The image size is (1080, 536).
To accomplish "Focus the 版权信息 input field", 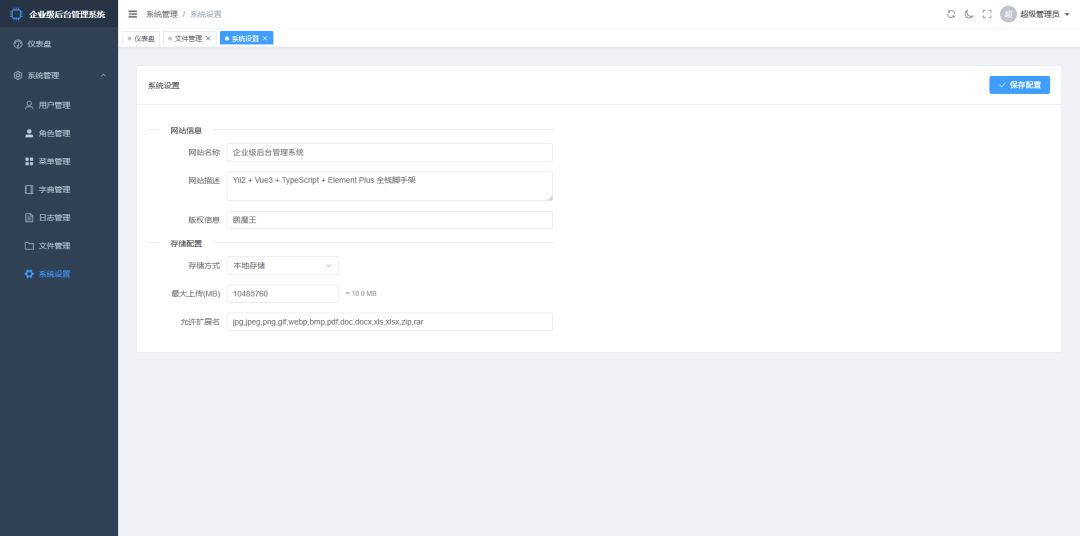I will (389, 220).
